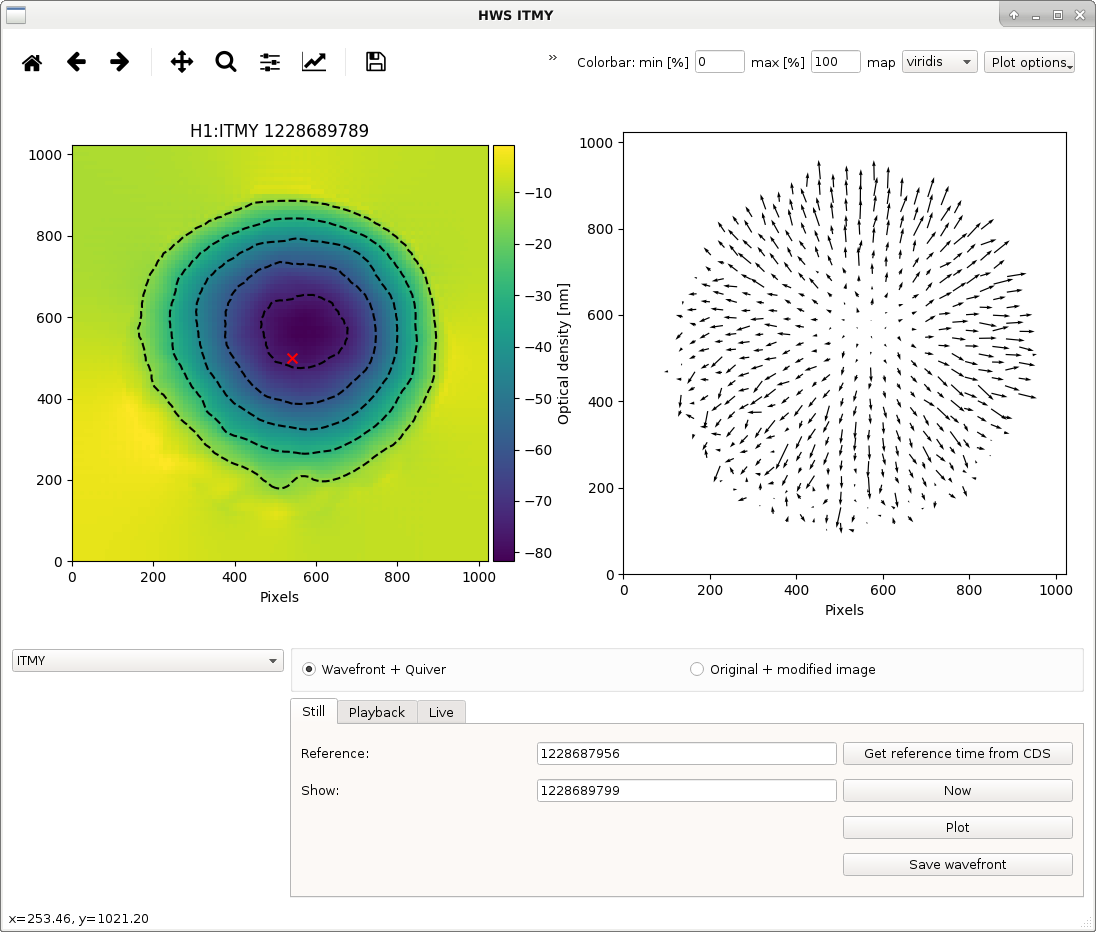Click the Show time input field

click(686, 790)
